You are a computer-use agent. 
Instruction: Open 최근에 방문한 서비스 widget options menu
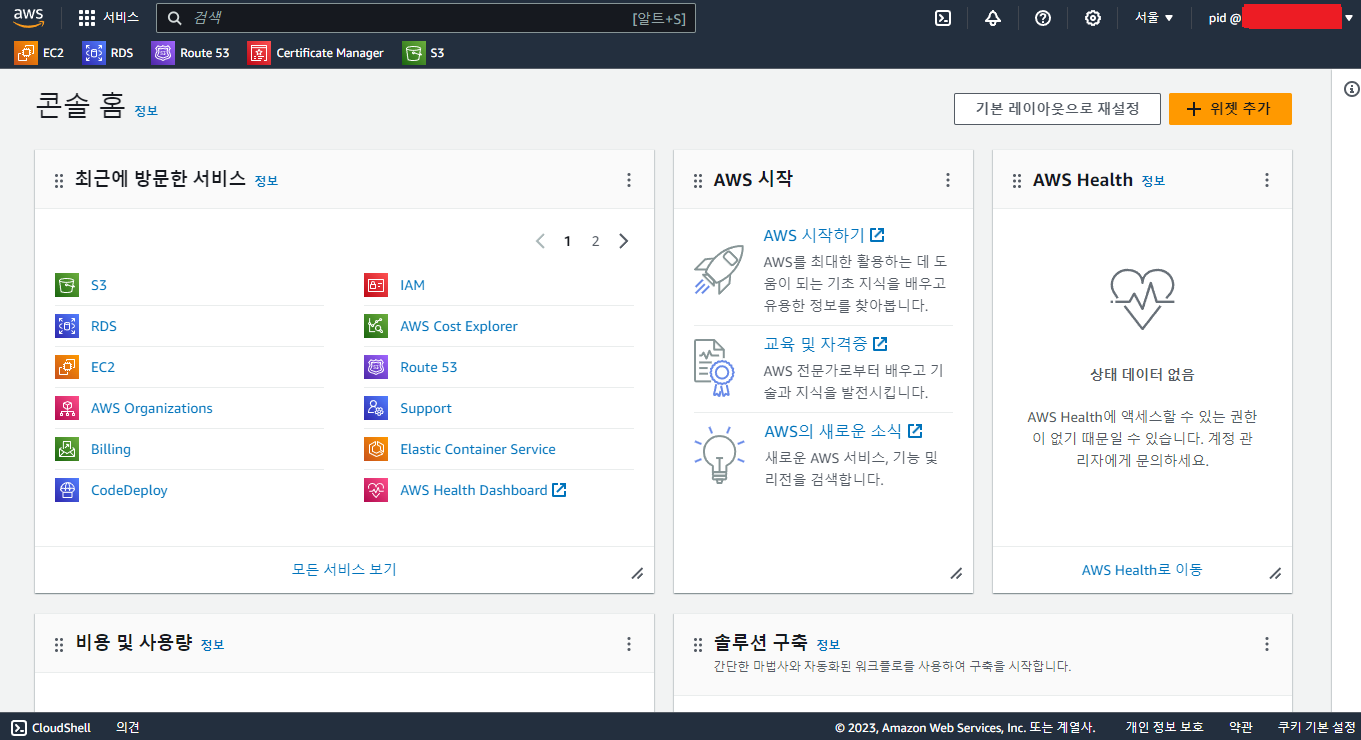coord(629,180)
